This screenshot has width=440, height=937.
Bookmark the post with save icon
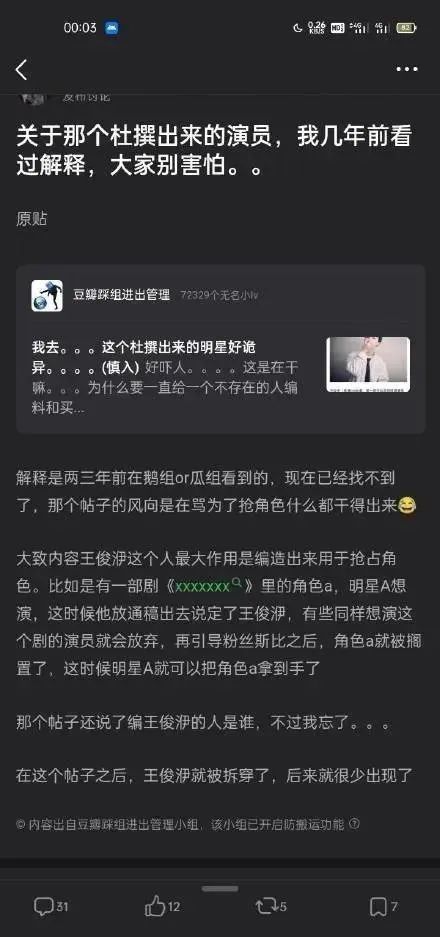[383, 907]
